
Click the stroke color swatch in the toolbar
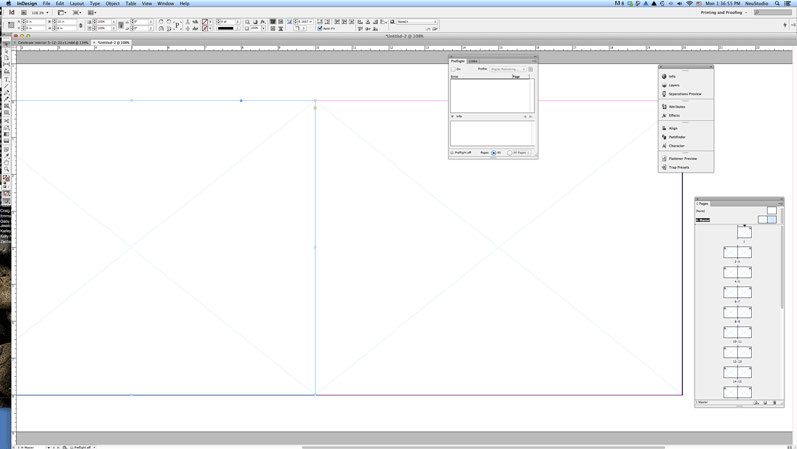(205, 28)
